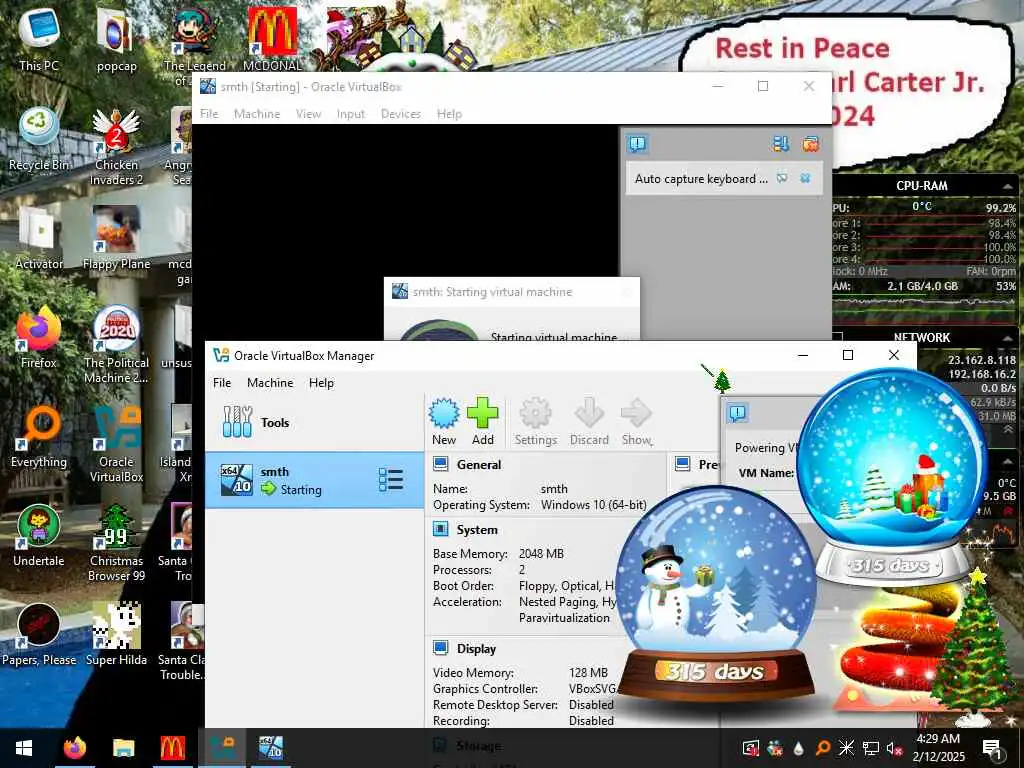Click the gifts snow globe countdown widget

893,477
